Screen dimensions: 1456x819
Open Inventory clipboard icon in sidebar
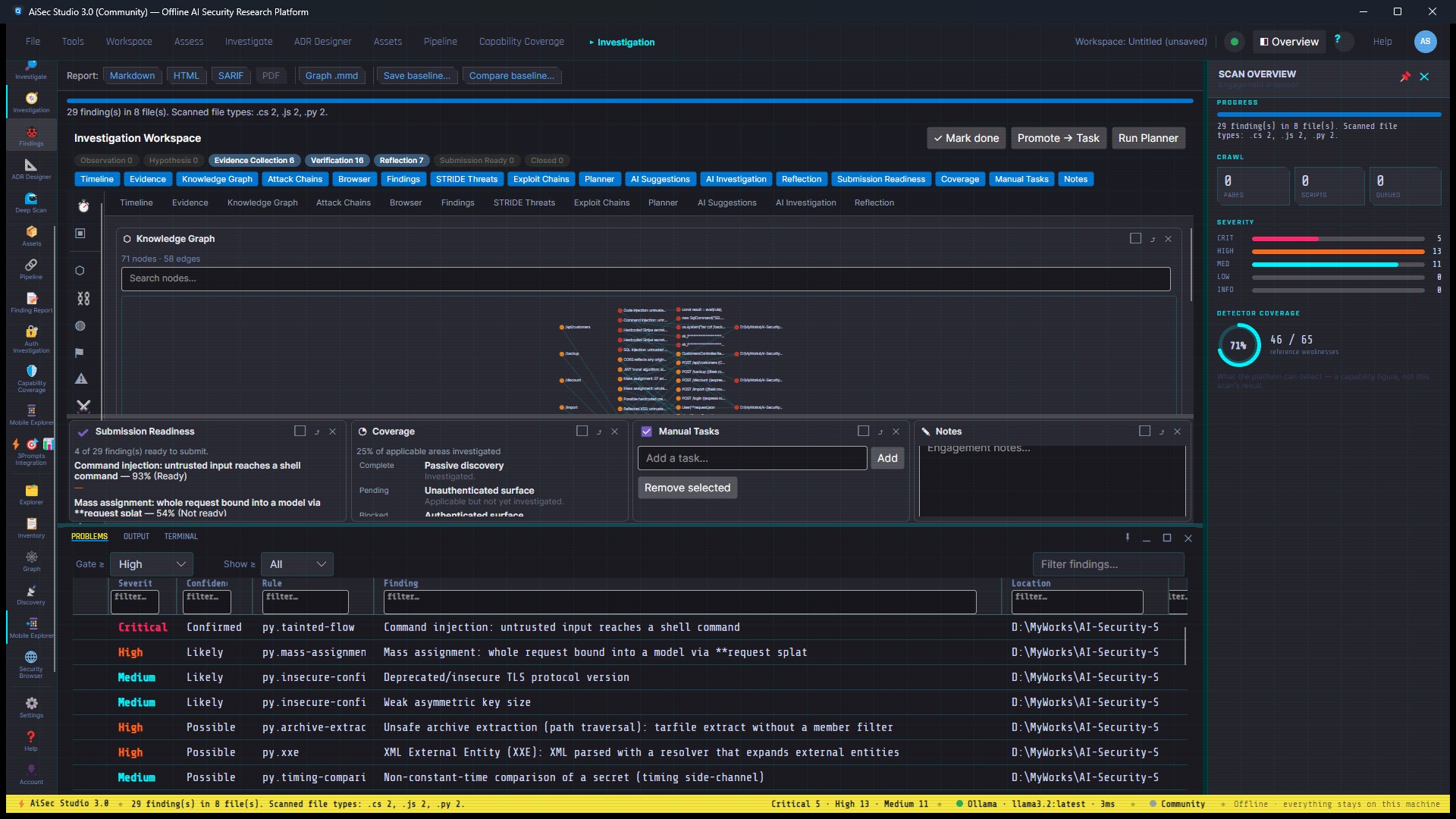(x=31, y=529)
